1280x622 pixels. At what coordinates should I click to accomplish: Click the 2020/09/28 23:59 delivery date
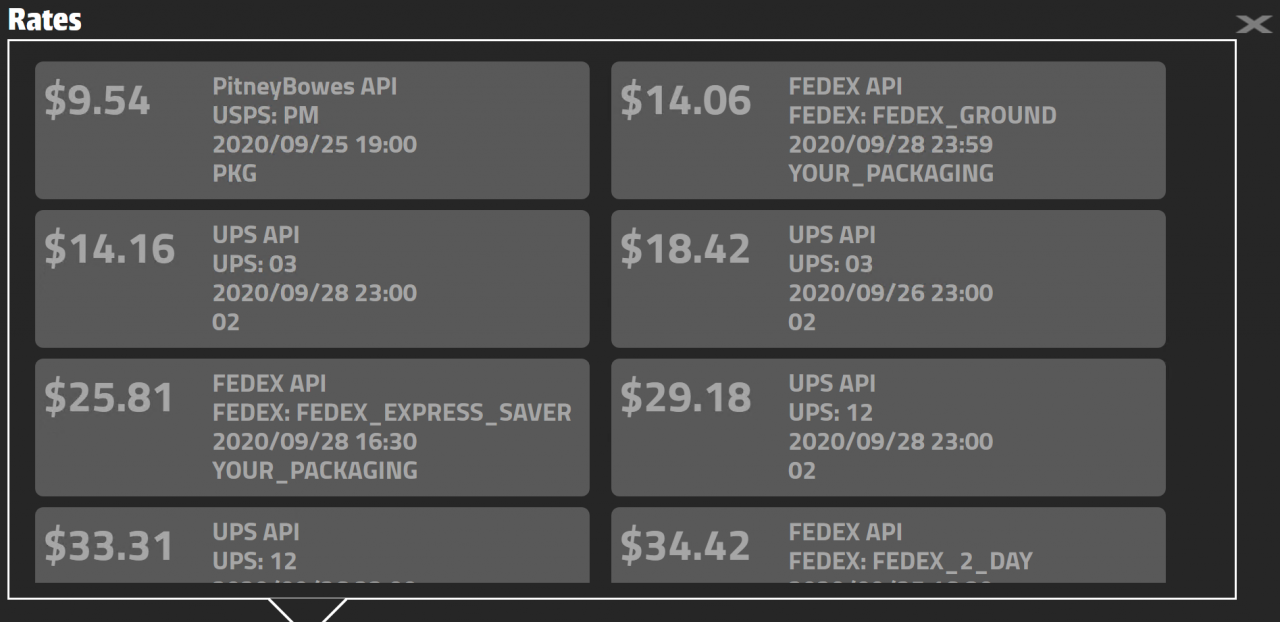tap(891, 145)
